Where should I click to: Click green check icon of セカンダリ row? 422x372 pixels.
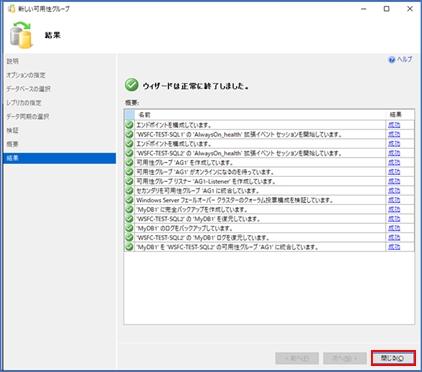tap(129, 191)
